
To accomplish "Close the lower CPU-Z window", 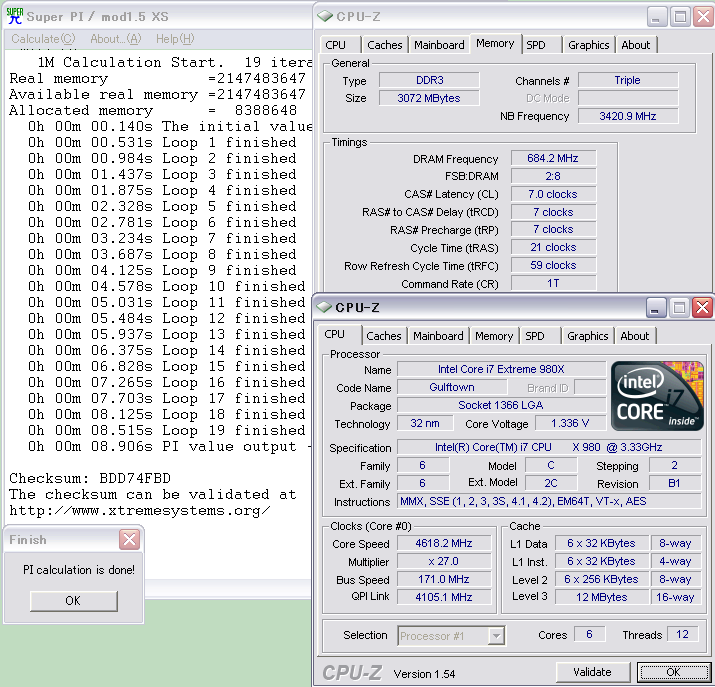I will (x=703, y=307).
